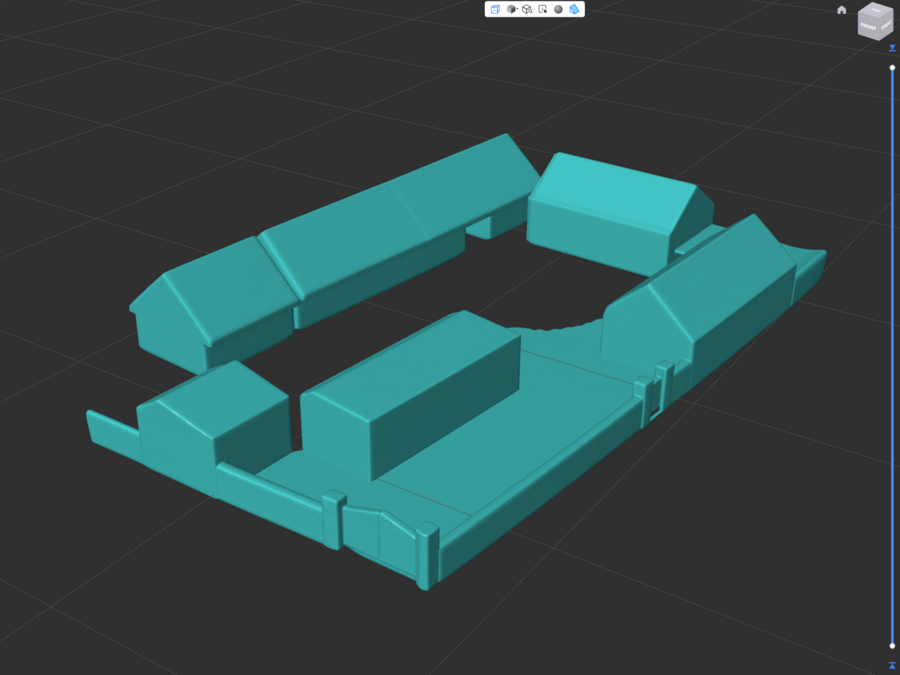Toggle the perspective view cube icon

(495, 9)
